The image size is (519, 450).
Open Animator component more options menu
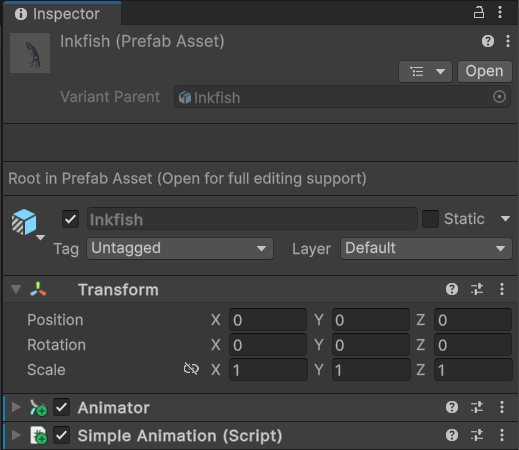[x=502, y=407]
